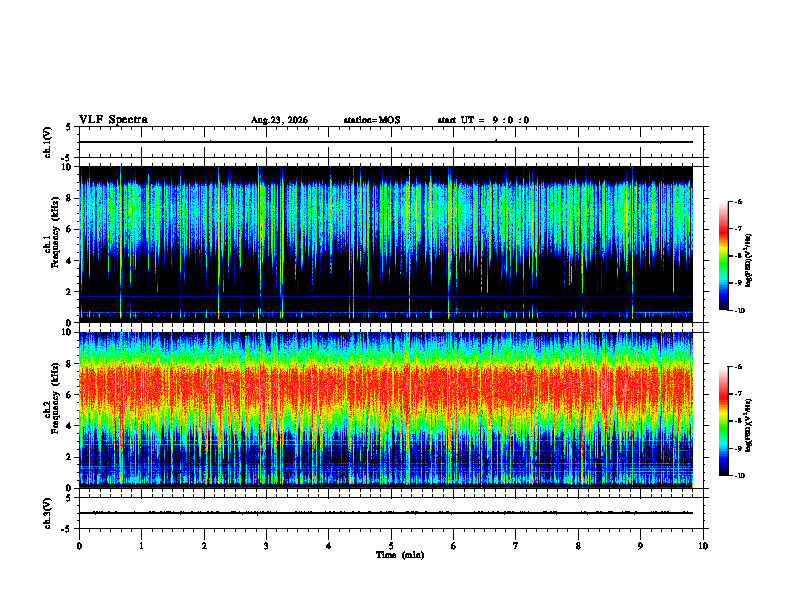Image resolution: width=792 pixels, height=612 pixels.
Task: Click the ch.1 "Frequency (kHz)" axis label
Action: 55,232
